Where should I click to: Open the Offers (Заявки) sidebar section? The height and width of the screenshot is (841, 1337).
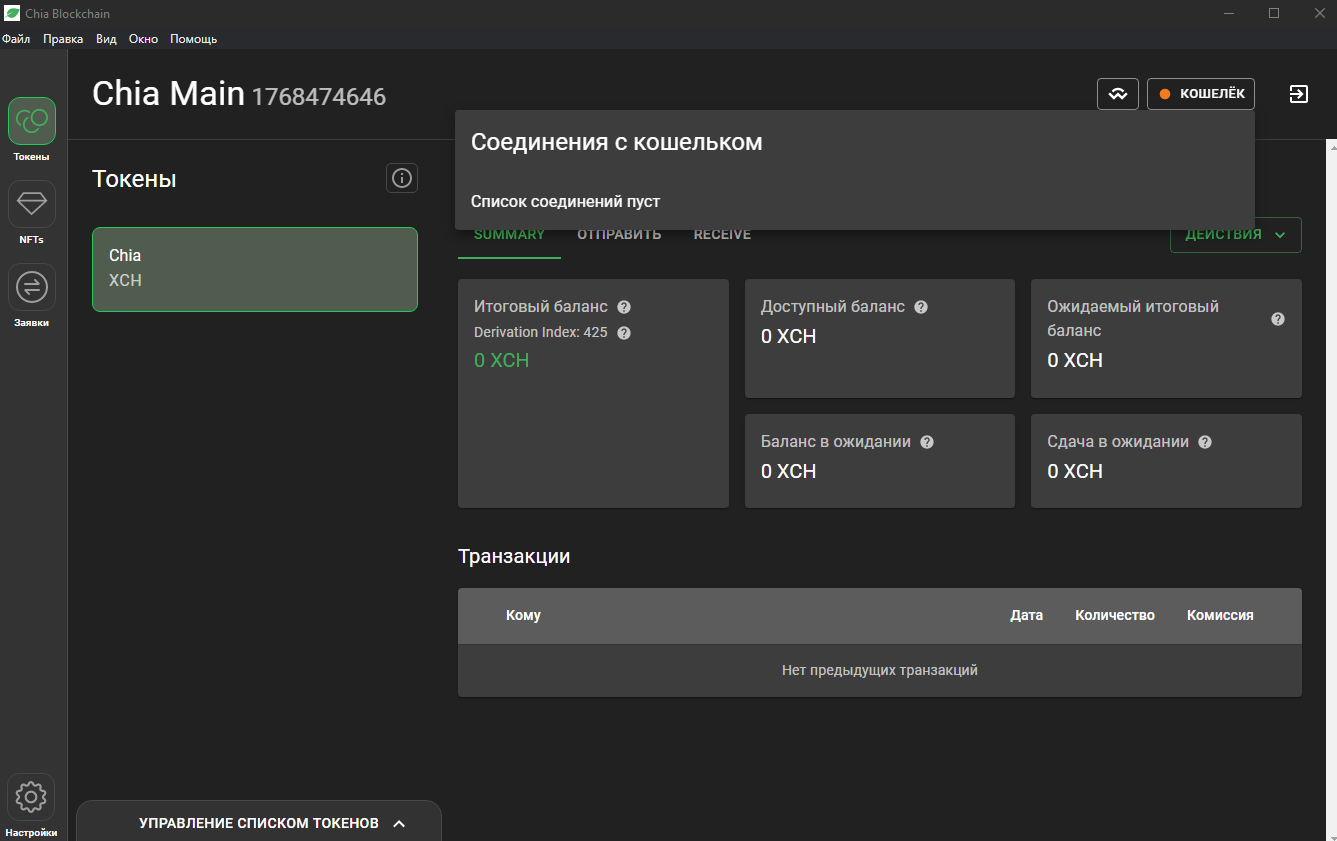(x=32, y=287)
